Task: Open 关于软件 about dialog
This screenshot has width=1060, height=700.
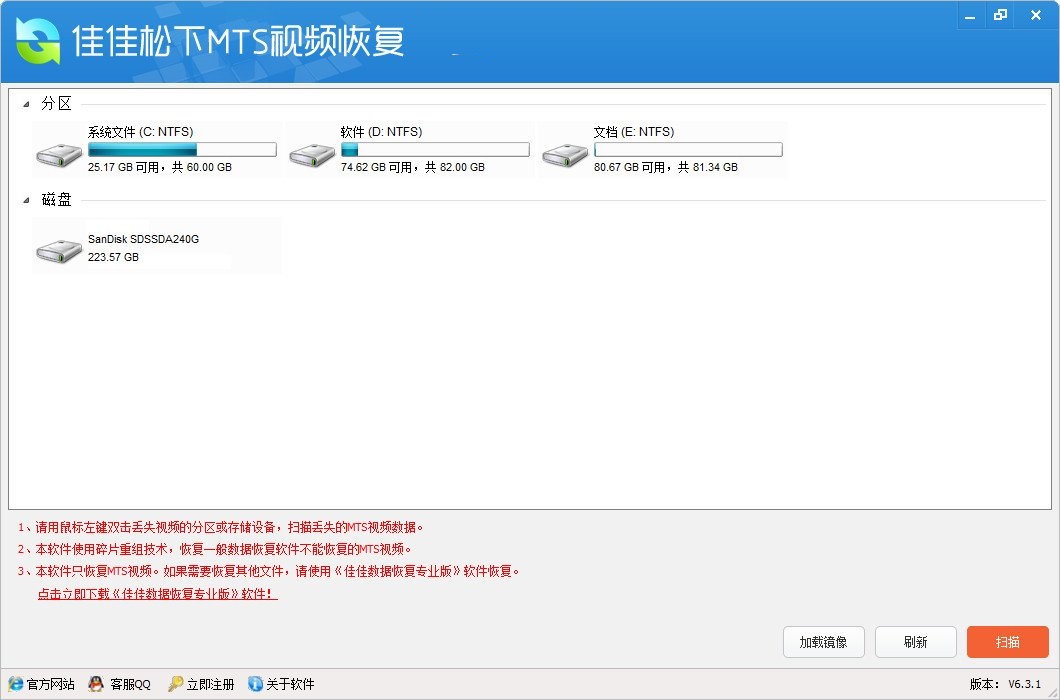Action: pyautogui.click(x=290, y=684)
